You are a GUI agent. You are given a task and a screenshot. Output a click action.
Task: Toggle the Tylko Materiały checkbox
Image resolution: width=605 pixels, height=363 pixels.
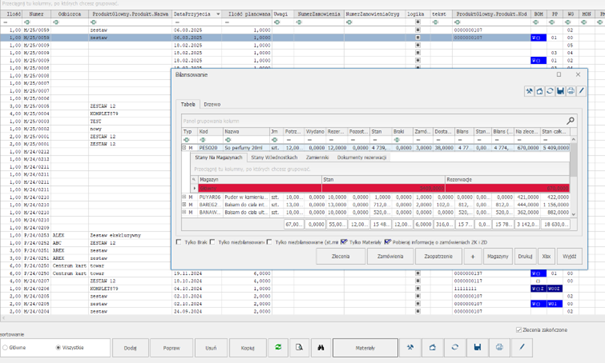click(343, 242)
